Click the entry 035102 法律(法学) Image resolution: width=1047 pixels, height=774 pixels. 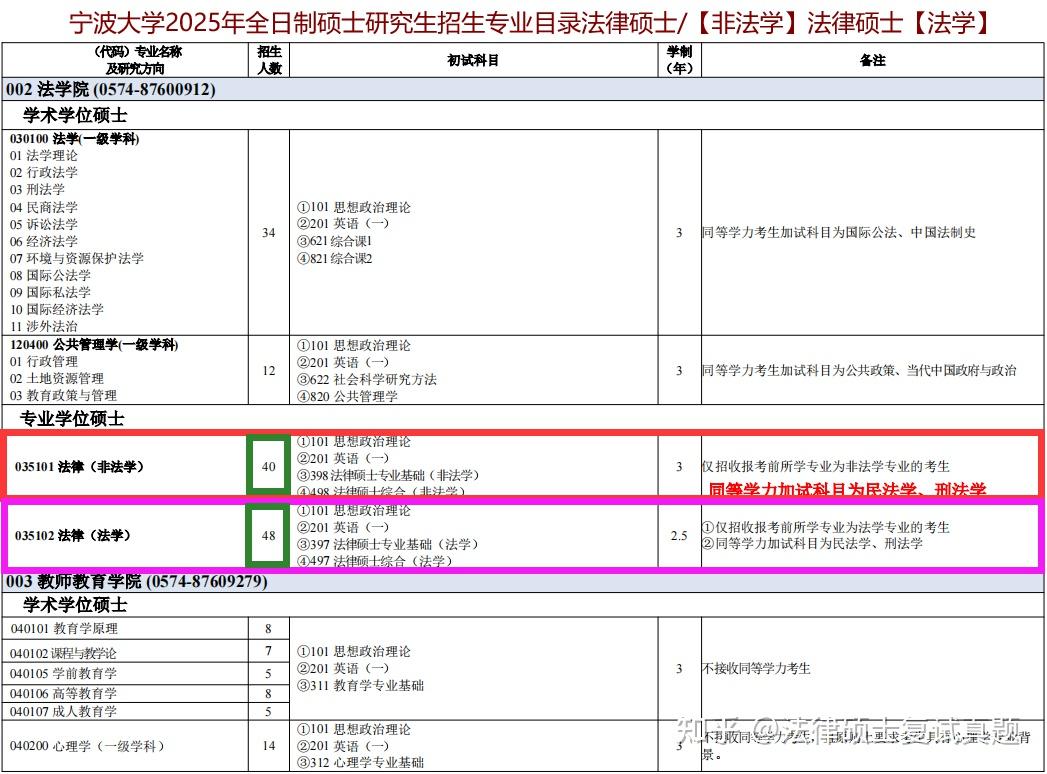[72, 536]
